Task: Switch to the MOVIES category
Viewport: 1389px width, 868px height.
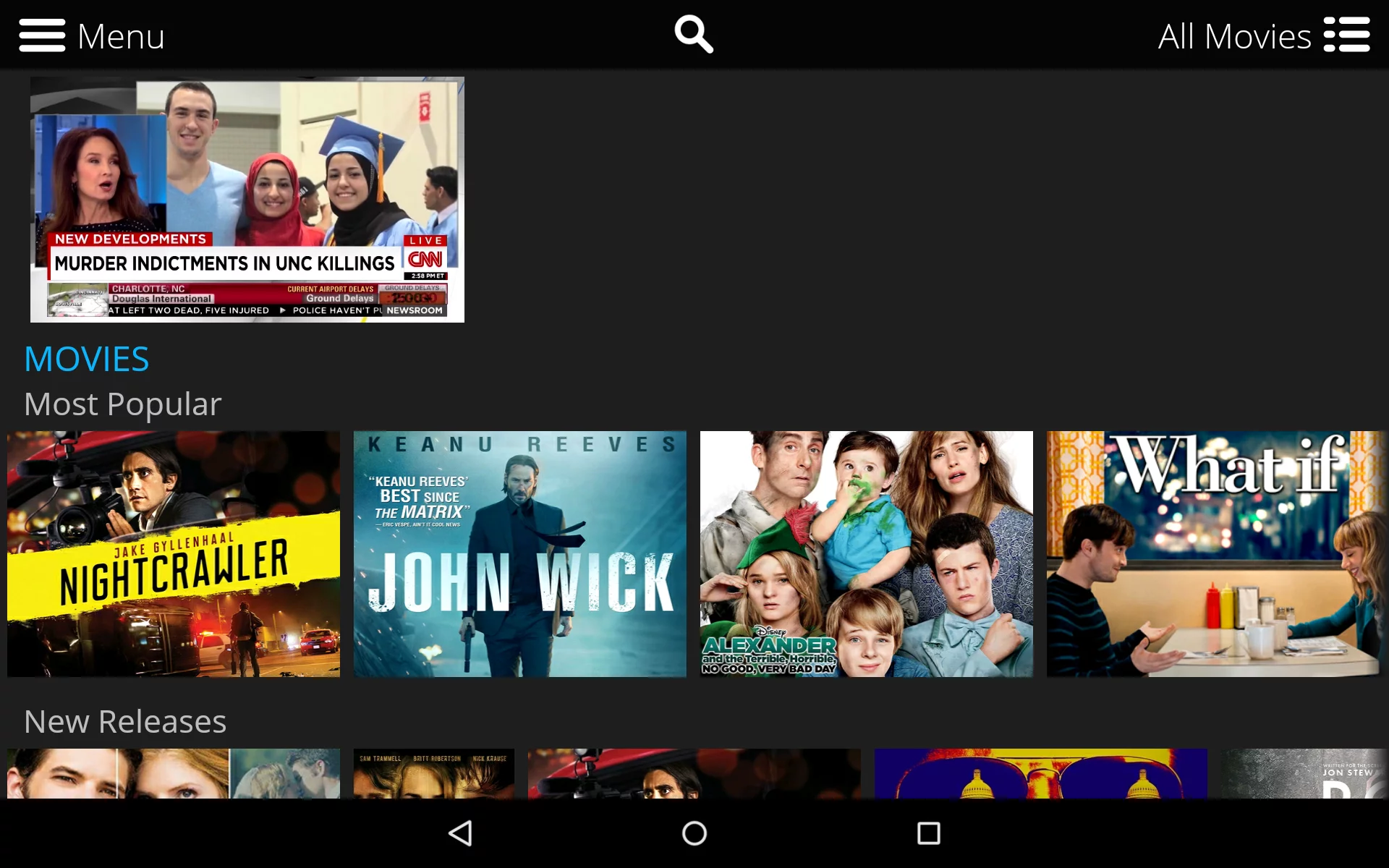Action: (x=86, y=358)
